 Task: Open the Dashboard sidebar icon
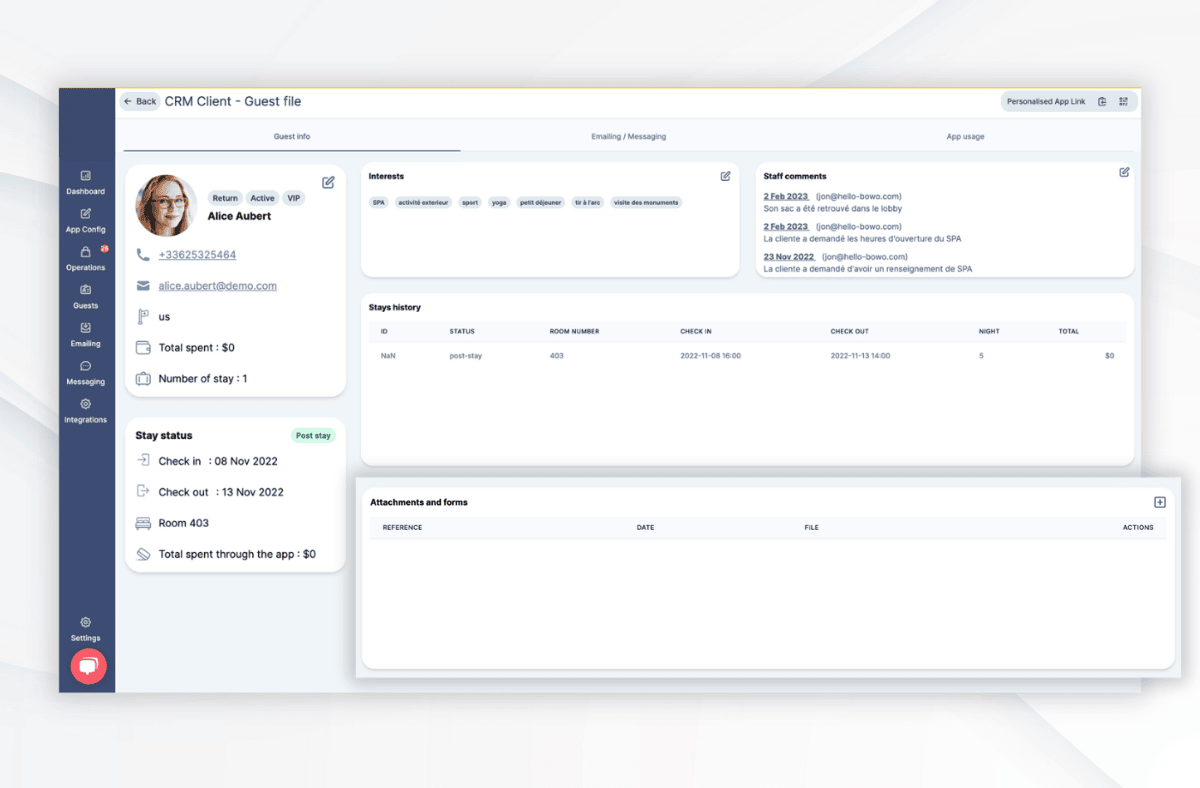86,176
